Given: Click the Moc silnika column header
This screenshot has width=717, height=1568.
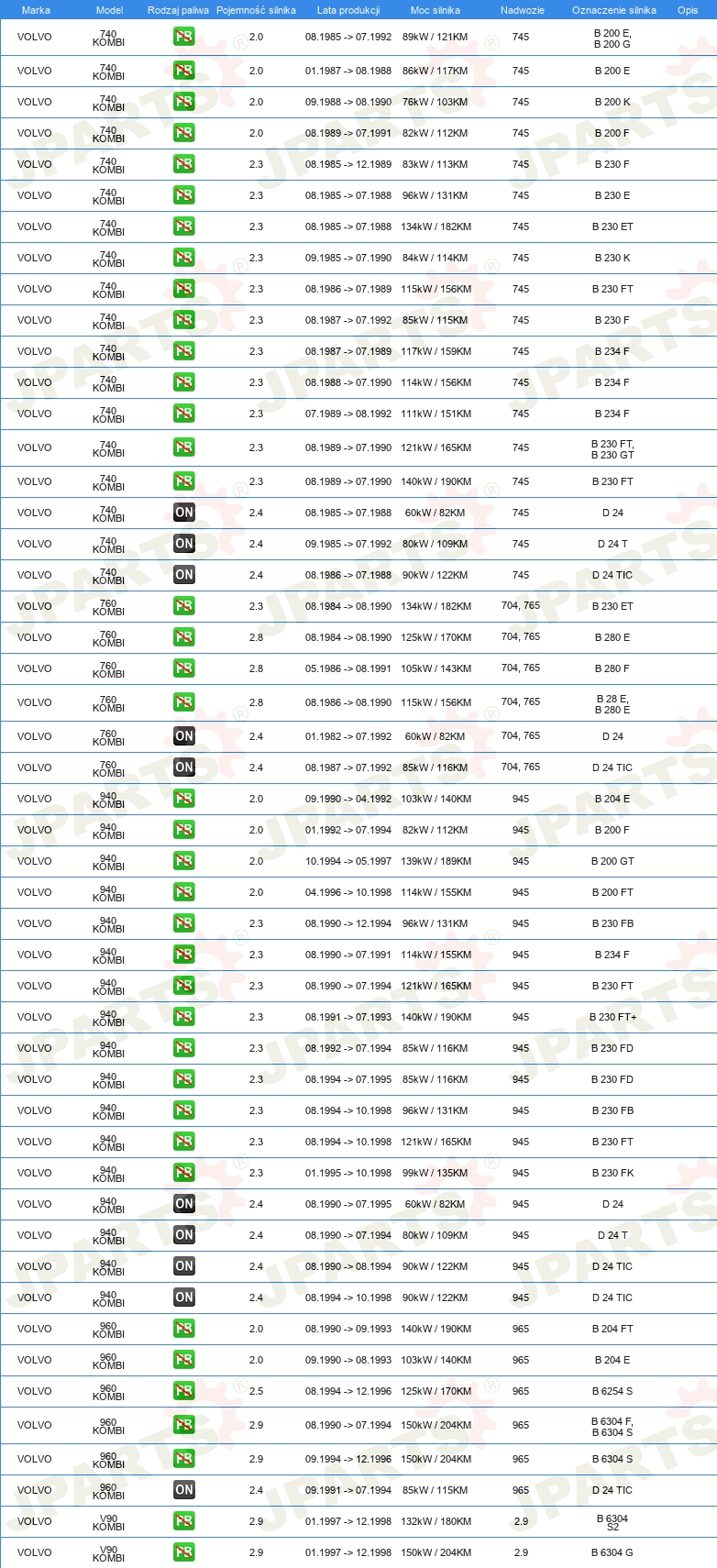Looking at the screenshot, I should [436, 10].
